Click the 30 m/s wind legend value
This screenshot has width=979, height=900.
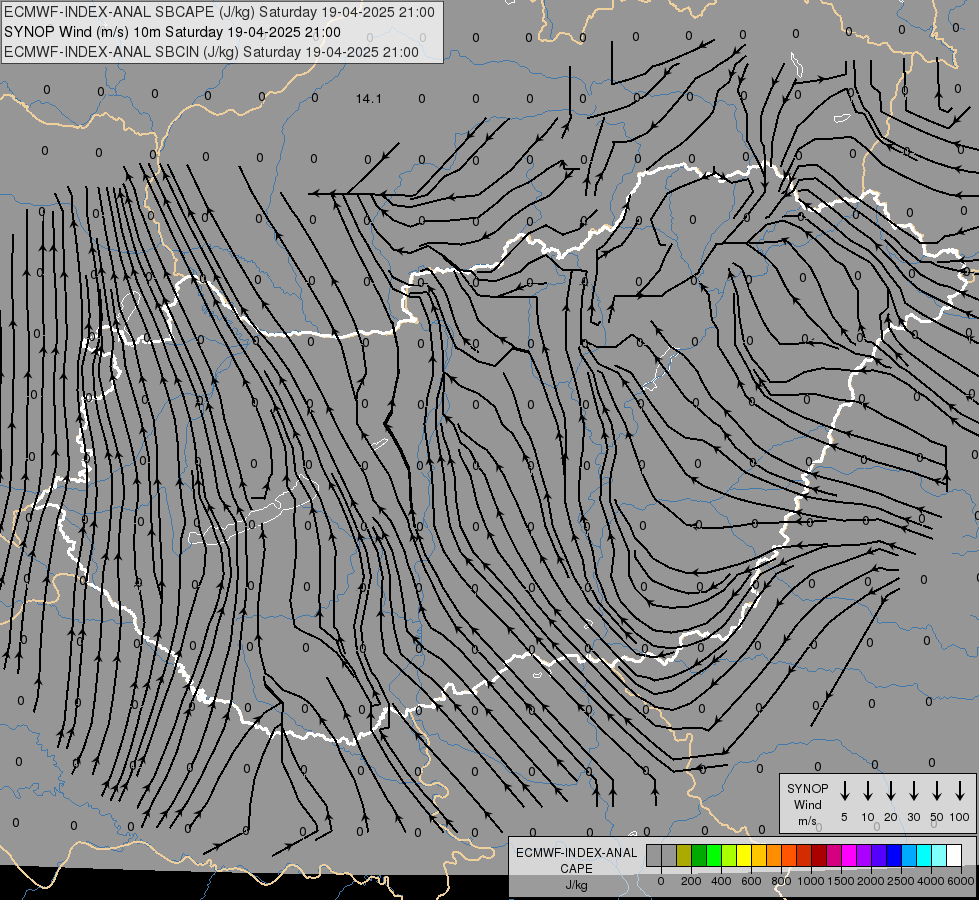(x=913, y=817)
